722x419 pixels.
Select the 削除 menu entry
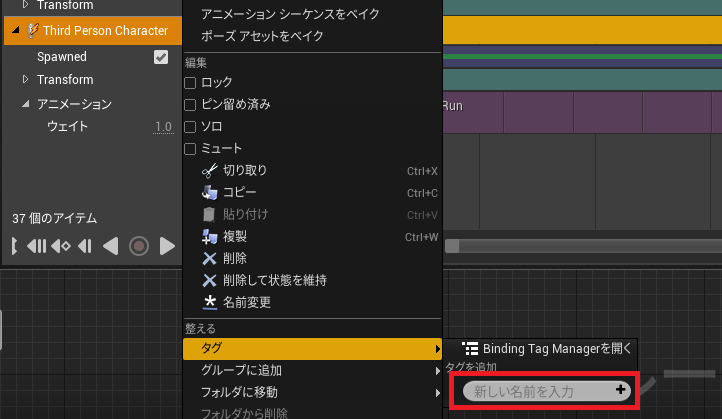[x=312, y=258]
